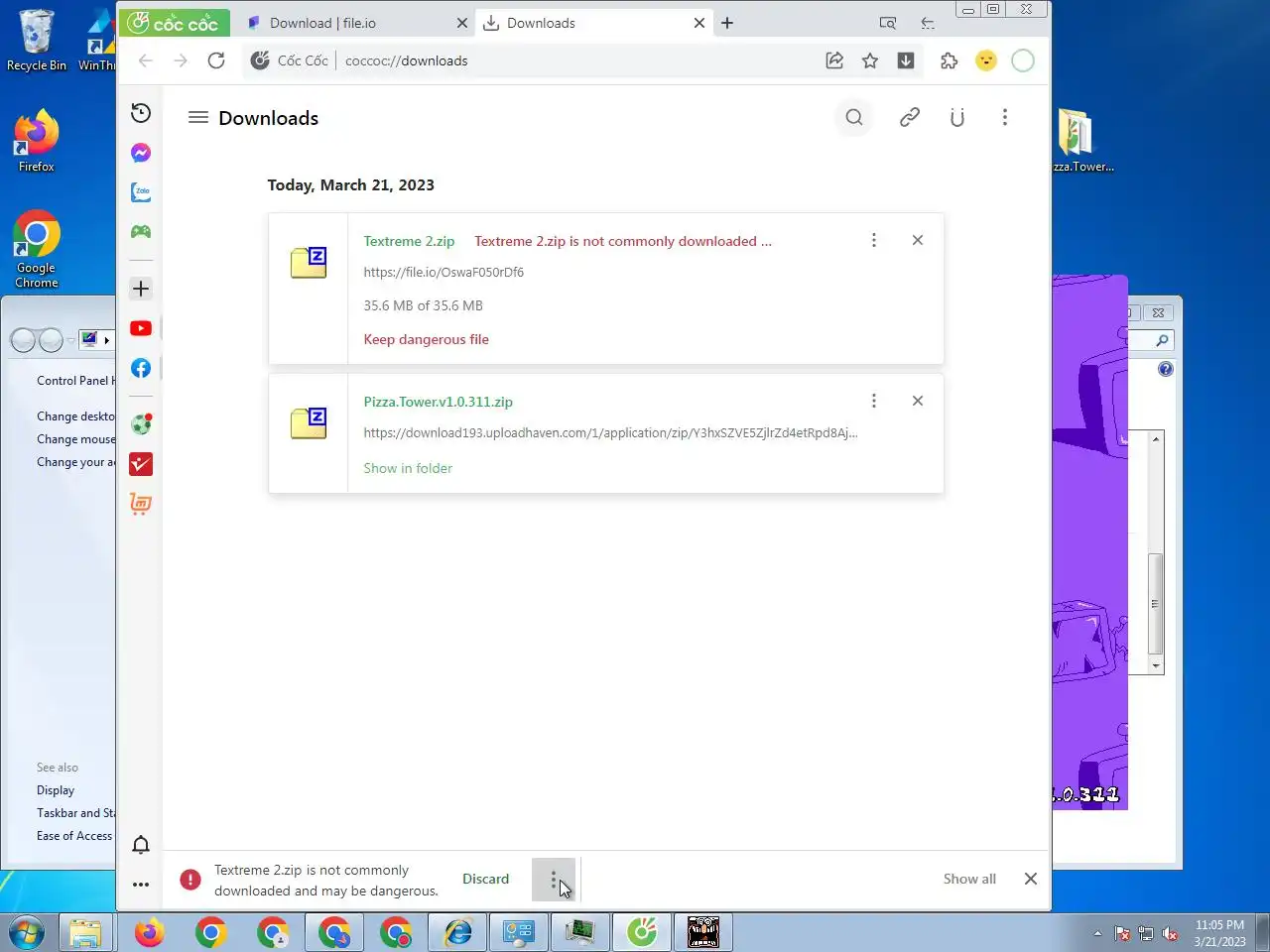Open Downloads page three-dot menu
1270x952 pixels.
click(x=1005, y=118)
